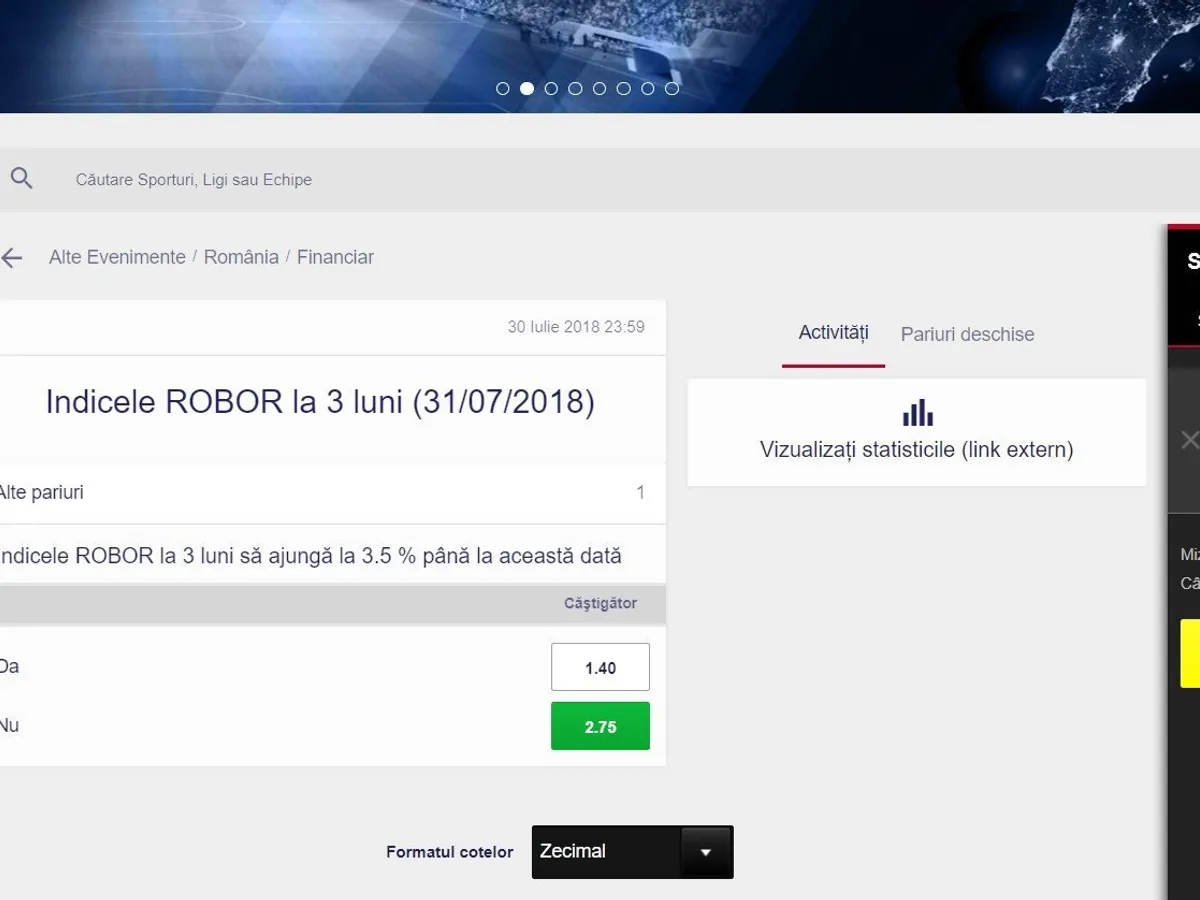Navigate to the România breadcrumb
The width and height of the screenshot is (1200, 900).
click(x=241, y=257)
